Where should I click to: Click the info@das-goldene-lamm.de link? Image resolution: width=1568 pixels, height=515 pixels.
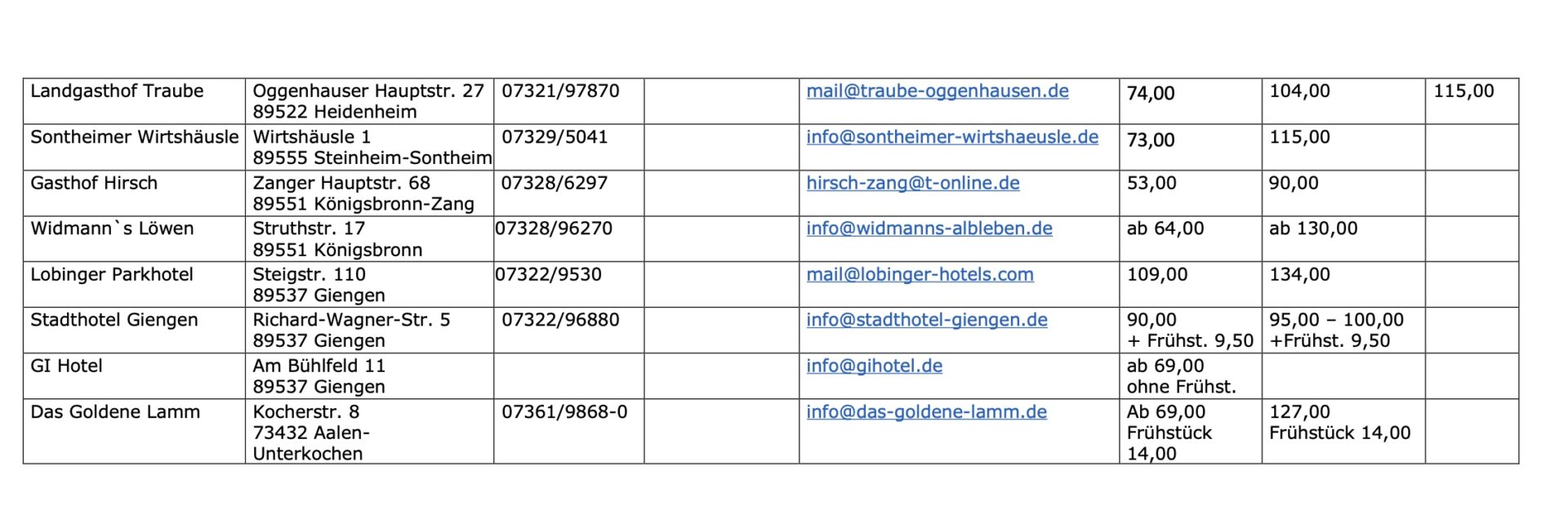click(926, 412)
